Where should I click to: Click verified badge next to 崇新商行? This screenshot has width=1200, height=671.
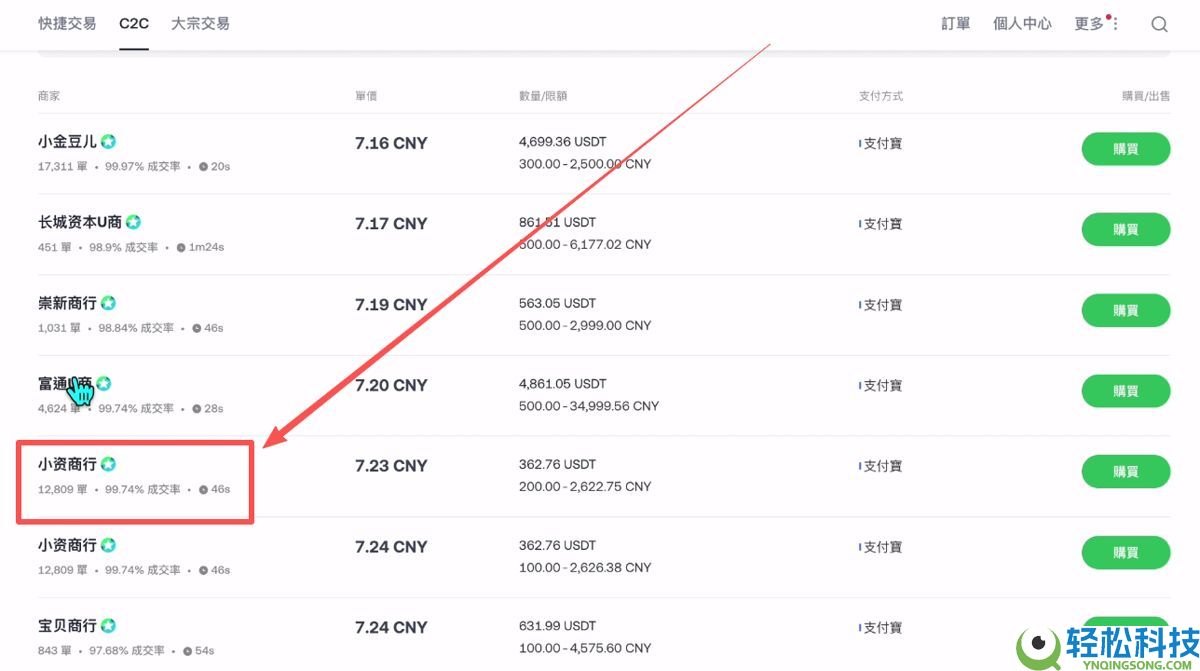point(108,303)
